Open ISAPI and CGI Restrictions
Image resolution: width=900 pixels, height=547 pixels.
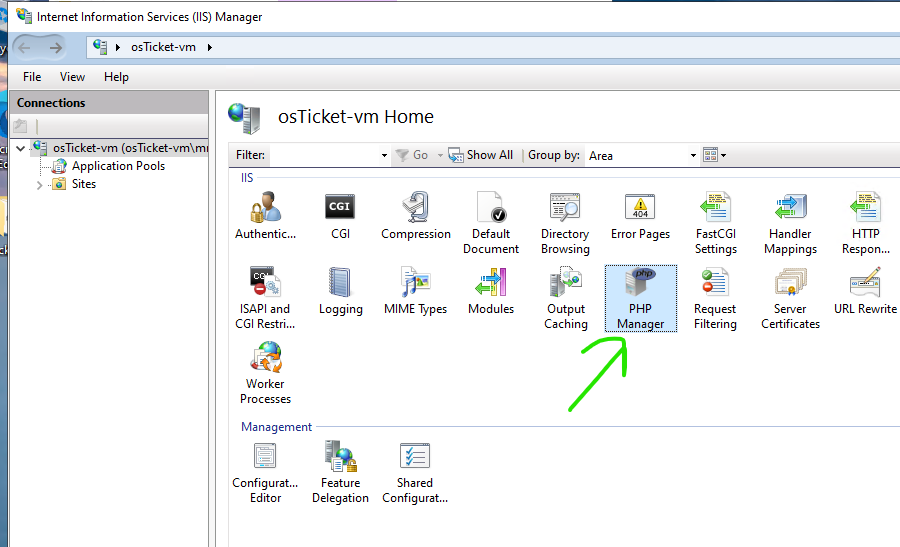tap(265, 298)
